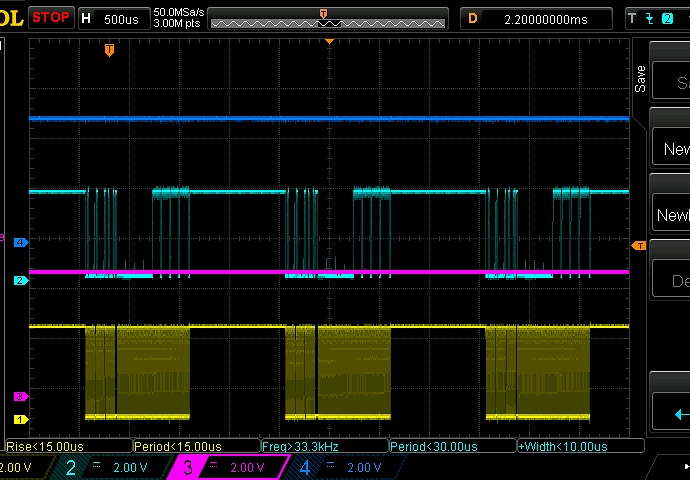Image resolution: width=690 pixels, height=480 pixels.
Task: Click the channel 4 2.00 V scale readout
Action: (364, 468)
